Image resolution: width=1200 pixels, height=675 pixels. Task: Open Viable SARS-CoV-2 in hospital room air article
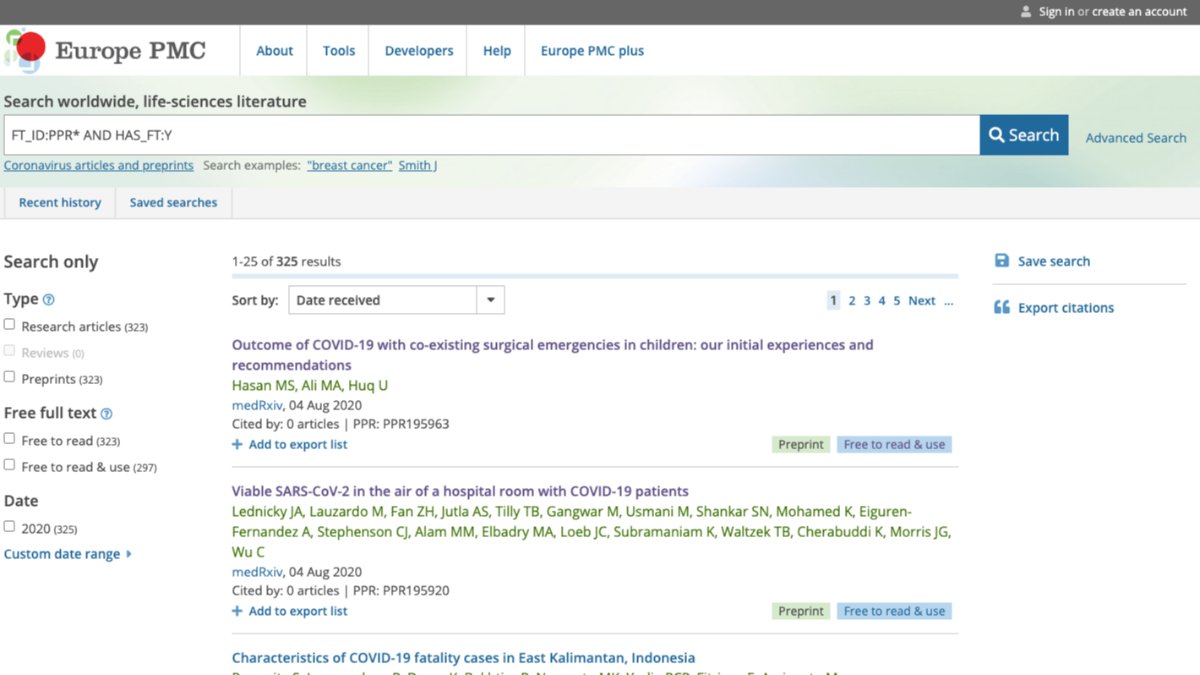pyautogui.click(x=460, y=492)
